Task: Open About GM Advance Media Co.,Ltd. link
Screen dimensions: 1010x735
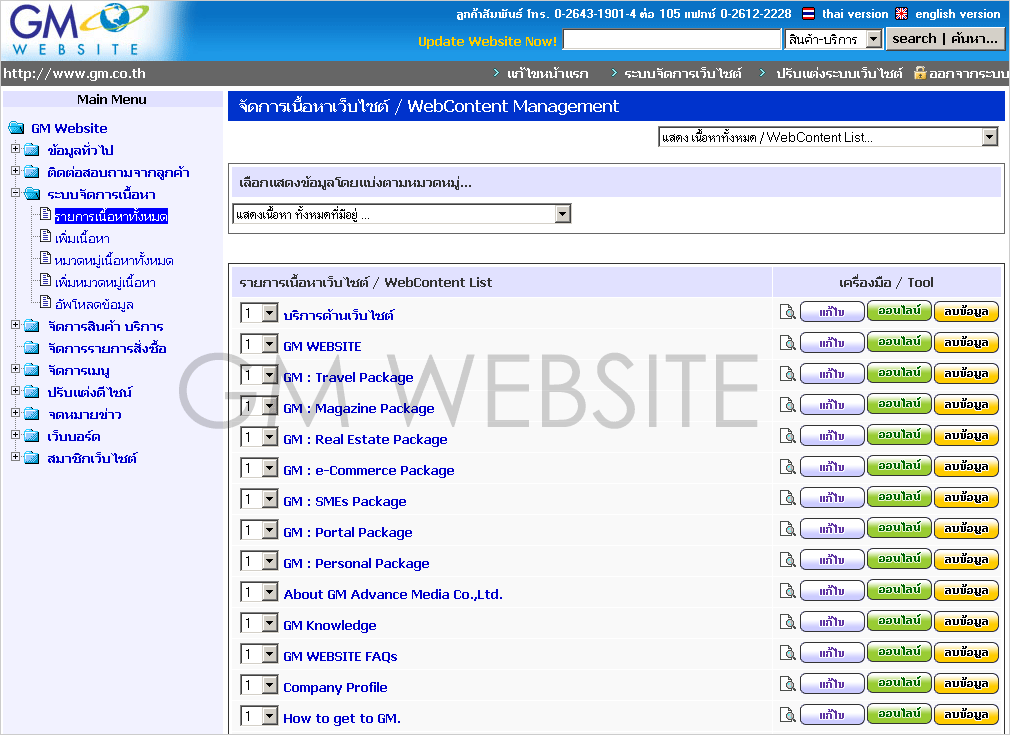Action: point(393,594)
